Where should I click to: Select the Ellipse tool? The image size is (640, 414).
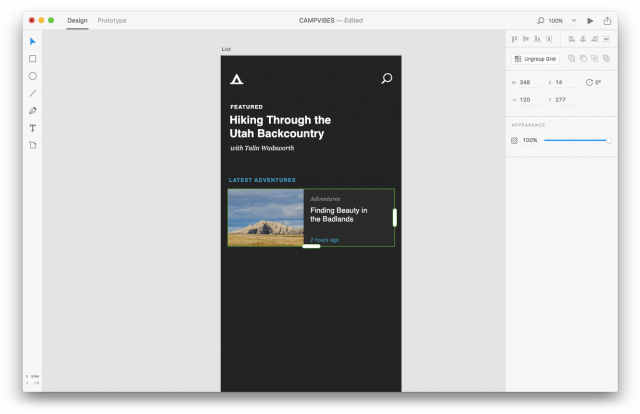[x=32, y=76]
